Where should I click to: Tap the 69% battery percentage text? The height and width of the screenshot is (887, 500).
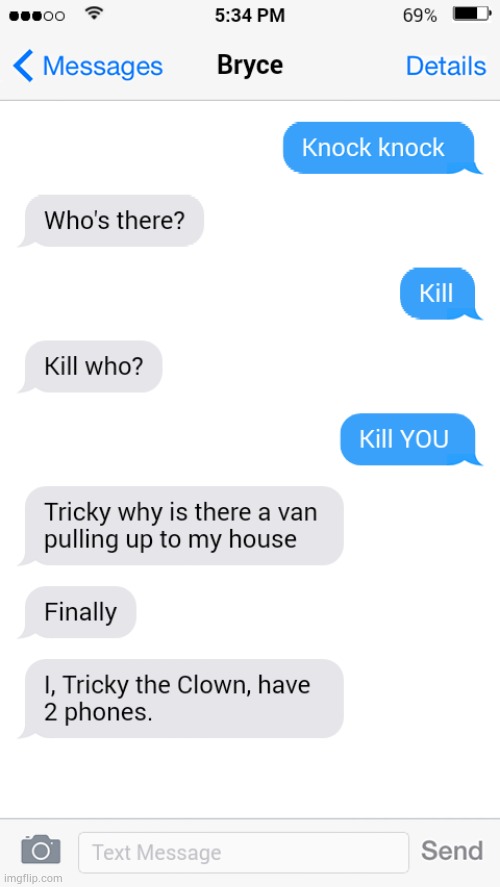click(x=420, y=16)
